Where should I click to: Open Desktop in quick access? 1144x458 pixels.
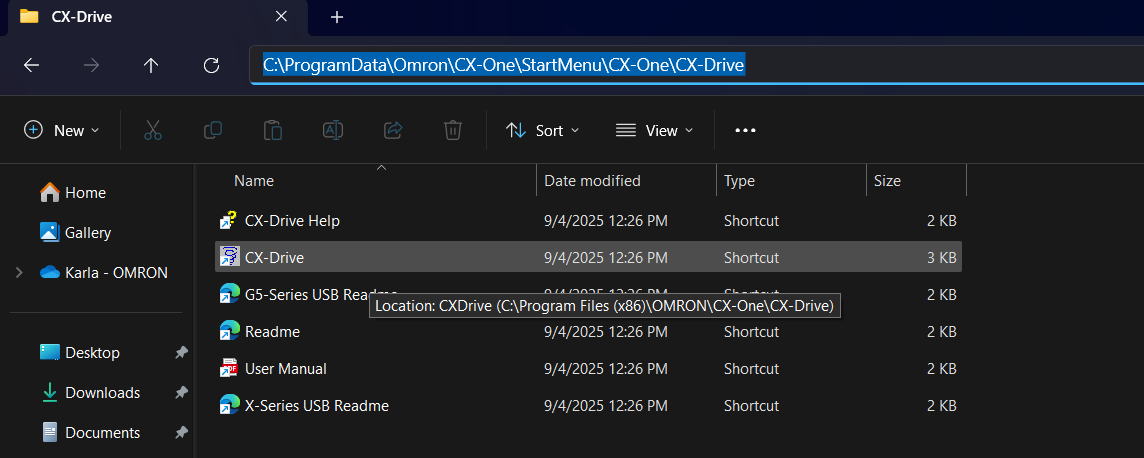click(x=92, y=352)
